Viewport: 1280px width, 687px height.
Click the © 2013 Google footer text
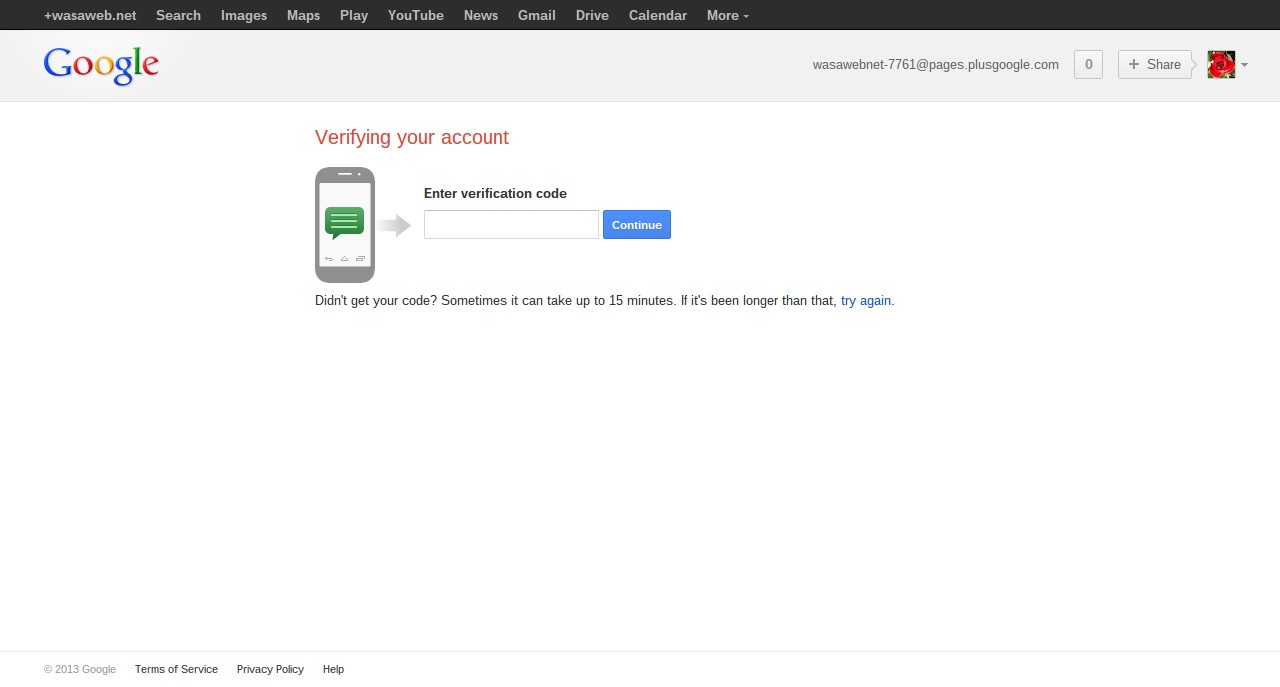point(80,669)
